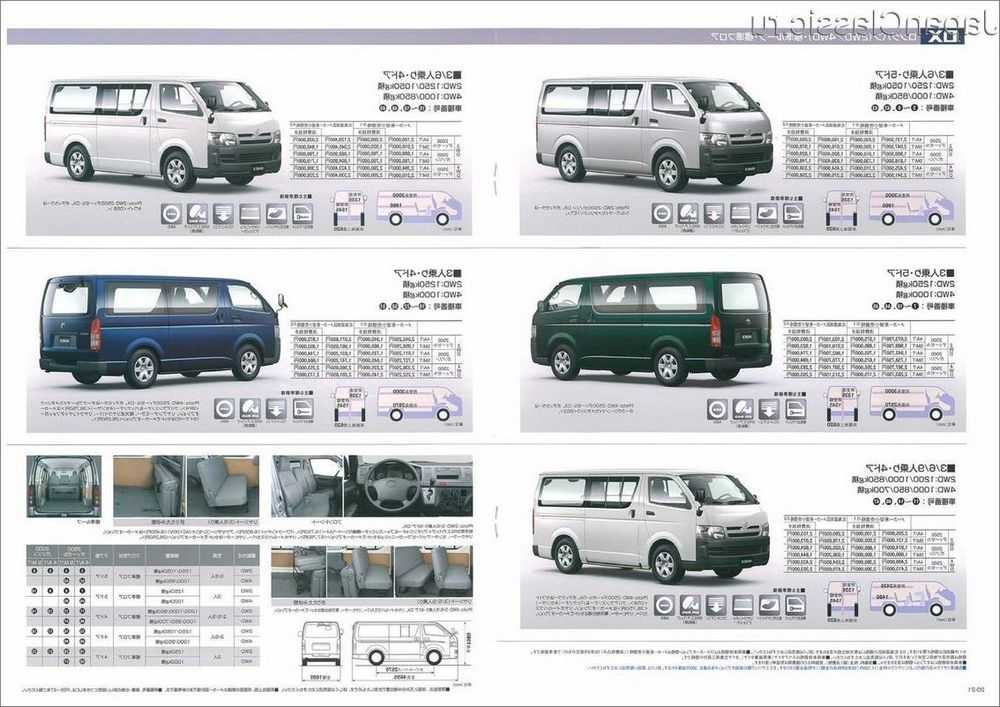
Task: Click the pink cargo side diagram under the top-left white van
Action: [x=419, y=208]
